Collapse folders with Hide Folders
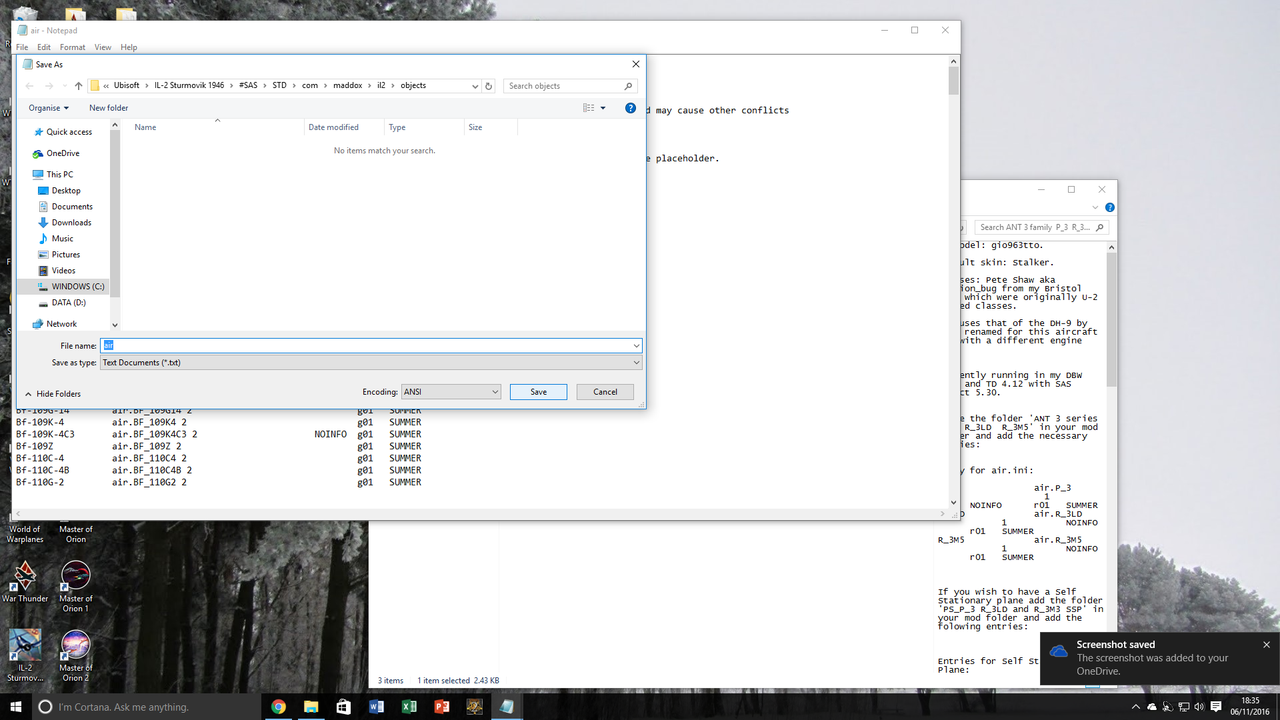This screenshot has width=1280, height=720. (x=52, y=394)
